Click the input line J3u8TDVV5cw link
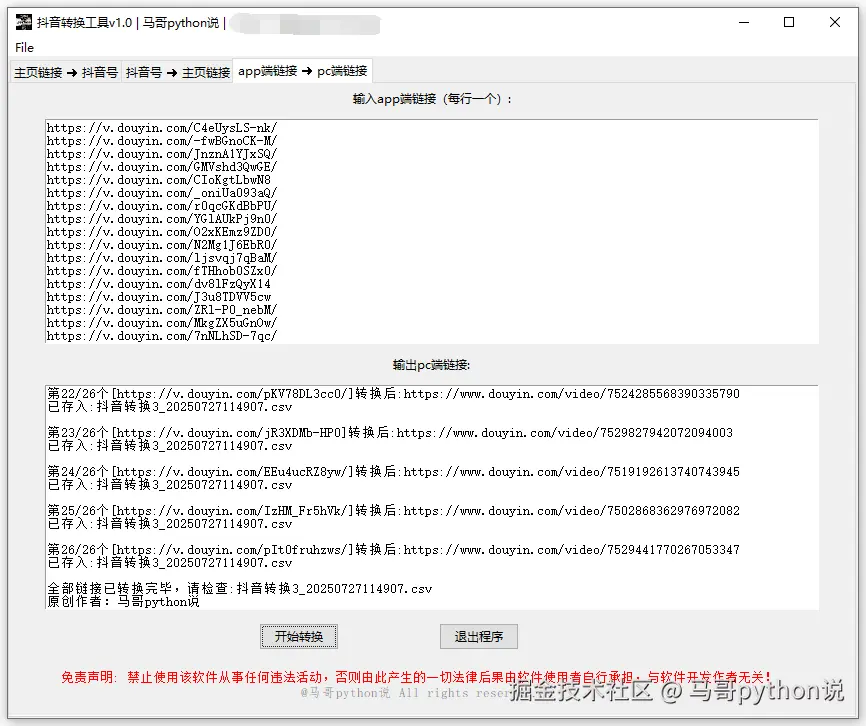Viewport: 866px width, 726px height. pyautogui.click(x=159, y=297)
